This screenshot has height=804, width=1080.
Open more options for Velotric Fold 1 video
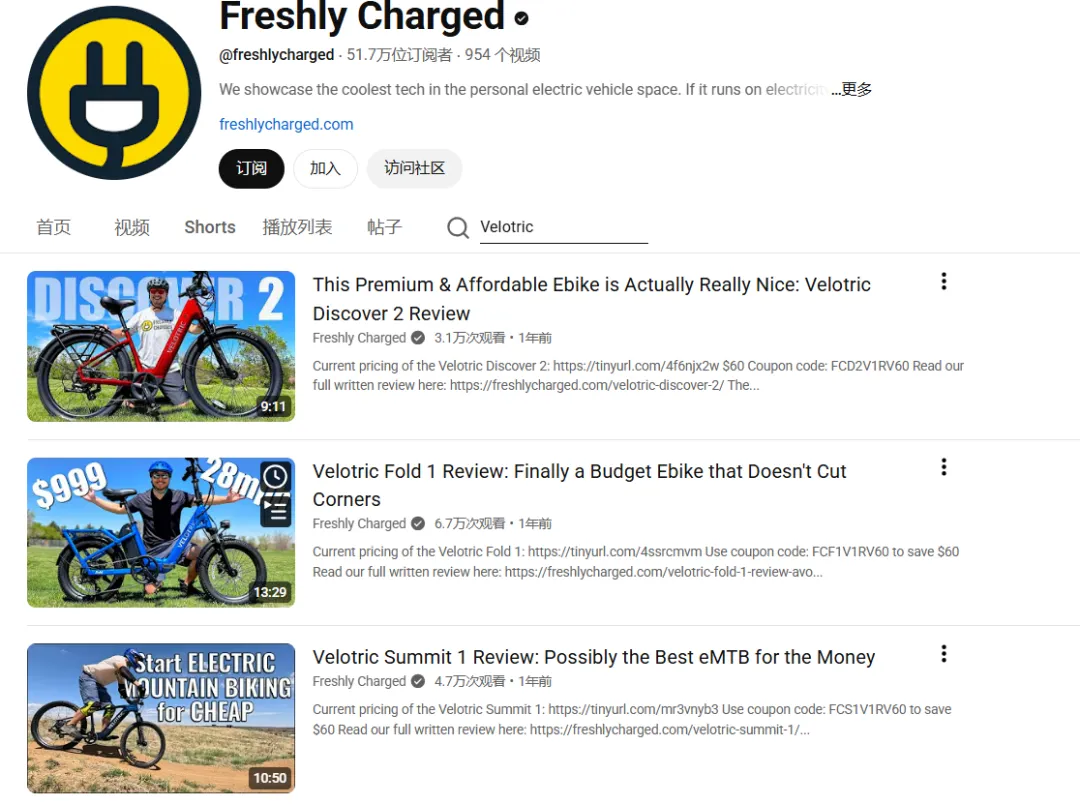click(944, 467)
